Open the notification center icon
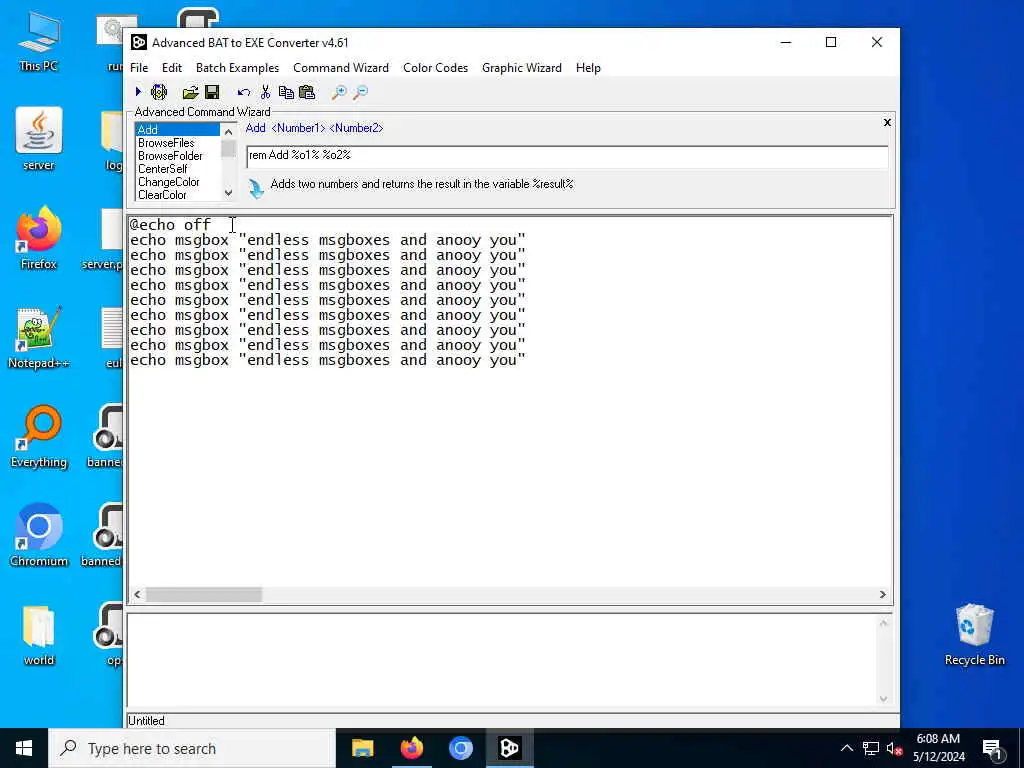 [x=992, y=748]
